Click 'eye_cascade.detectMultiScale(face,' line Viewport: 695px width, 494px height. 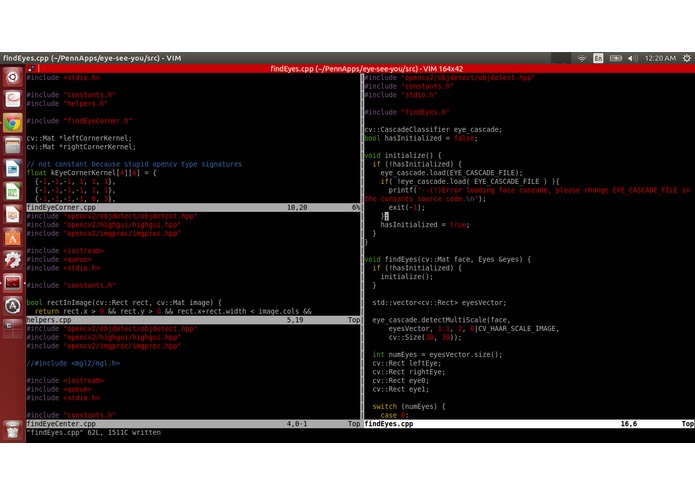click(x=441, y=320)
